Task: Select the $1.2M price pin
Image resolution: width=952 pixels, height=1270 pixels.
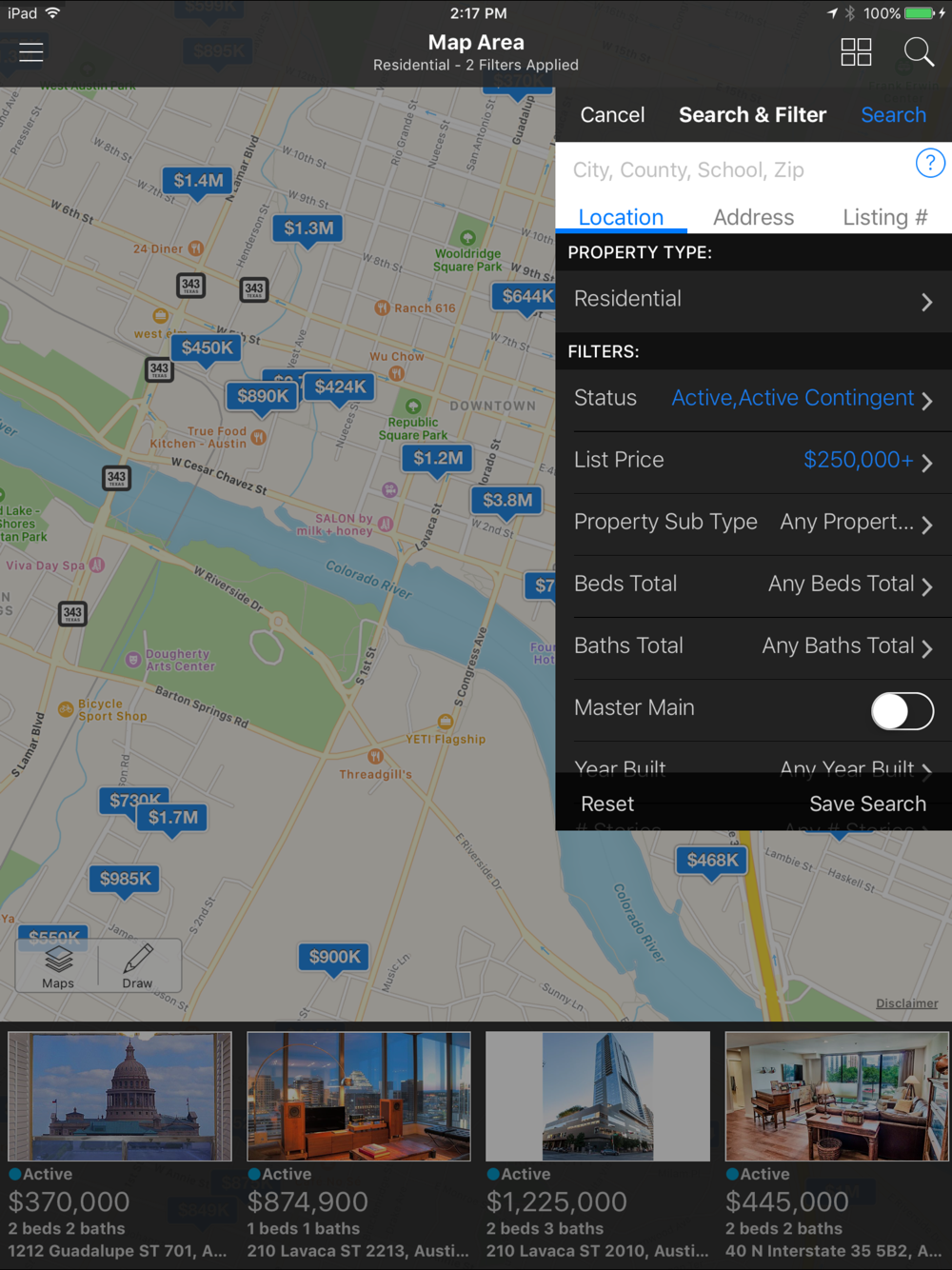Action: pos(438,459)
